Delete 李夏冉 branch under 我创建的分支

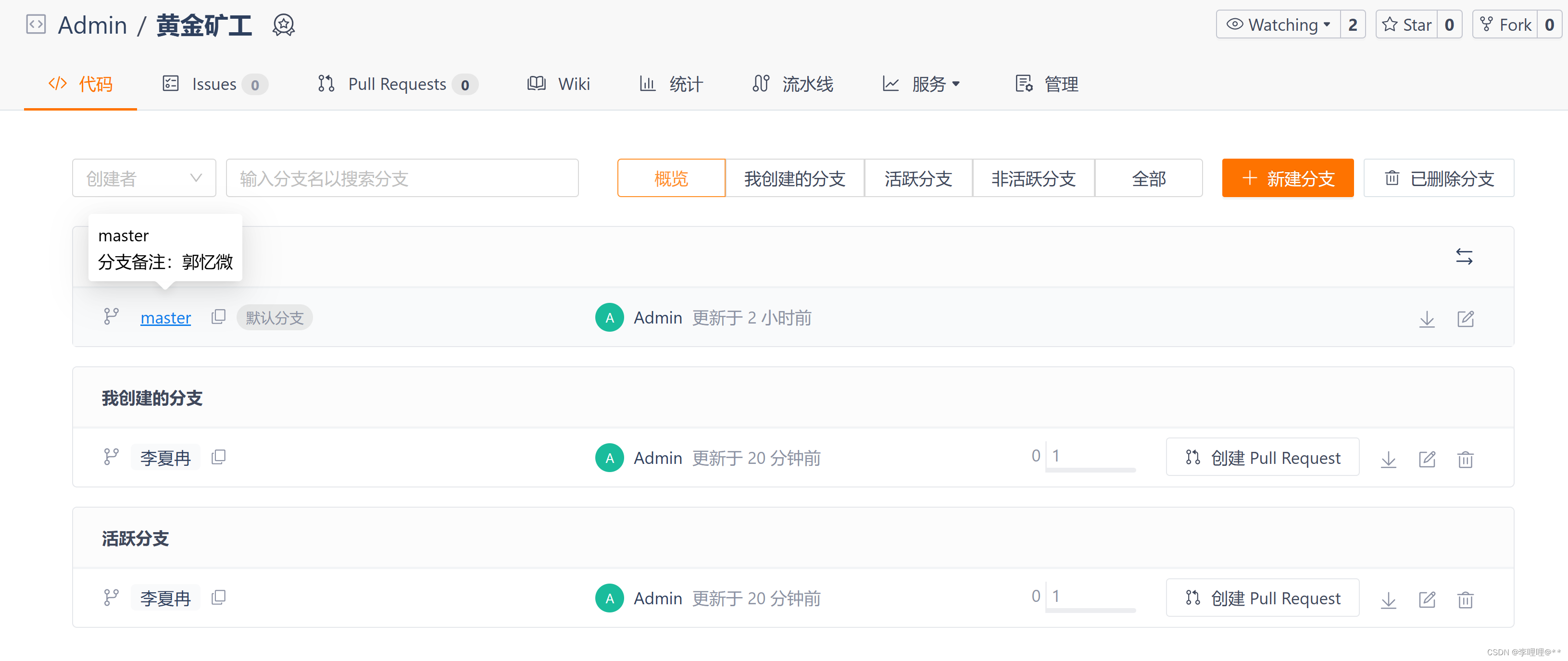1465,459
